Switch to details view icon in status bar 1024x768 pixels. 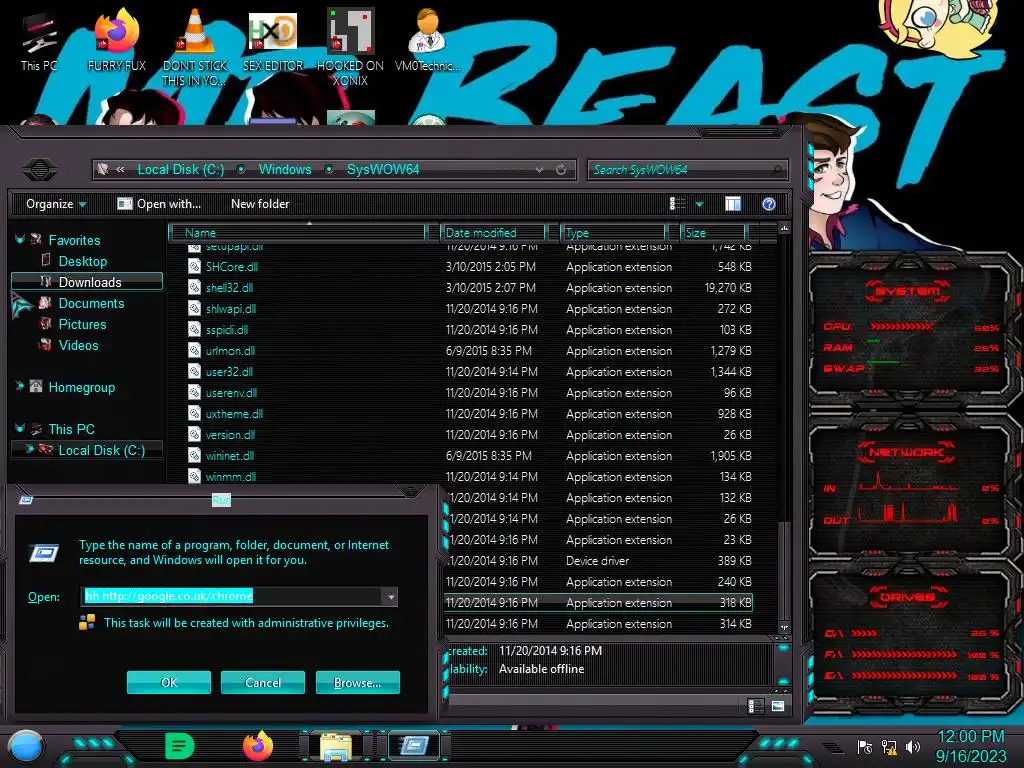pos(755,706)
